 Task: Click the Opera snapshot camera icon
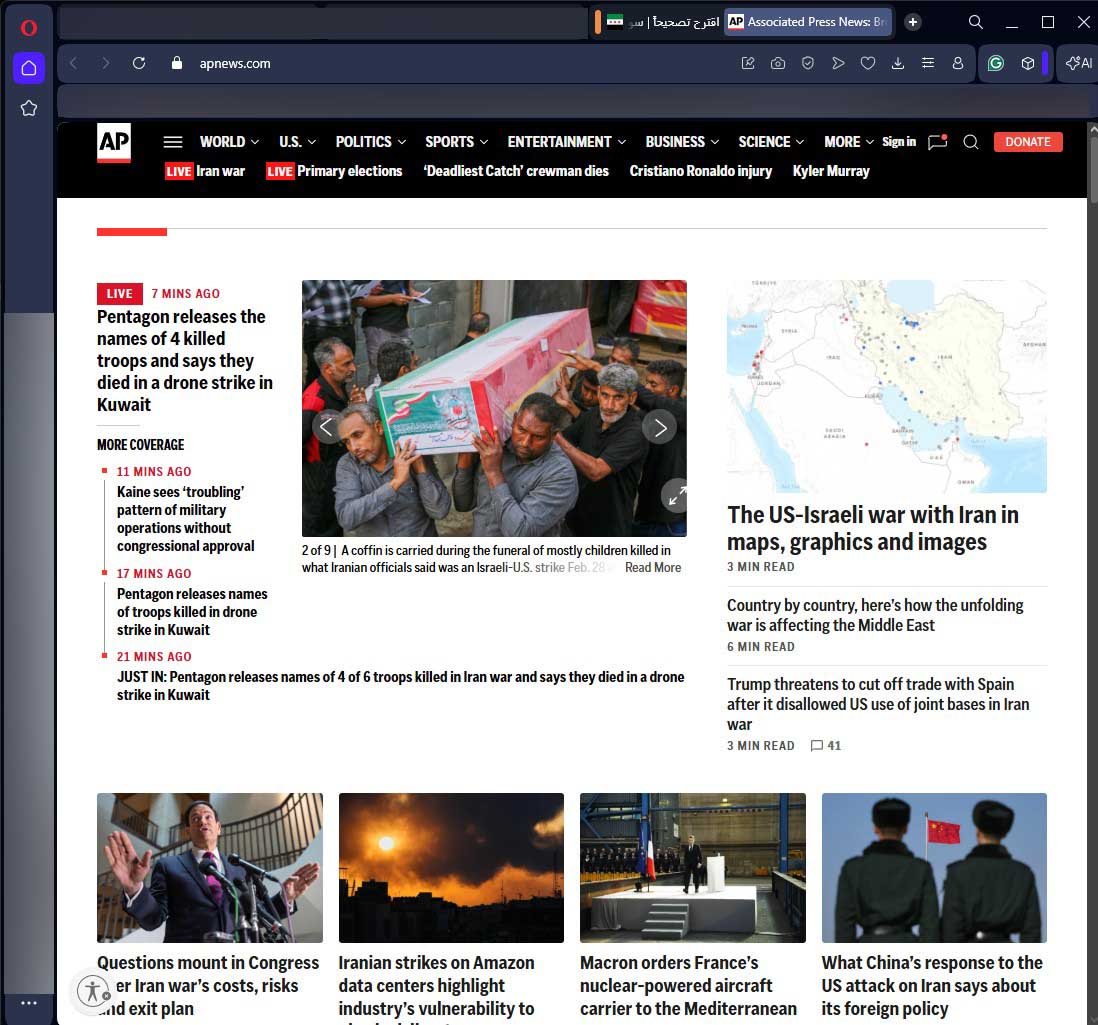click(777, 63)
